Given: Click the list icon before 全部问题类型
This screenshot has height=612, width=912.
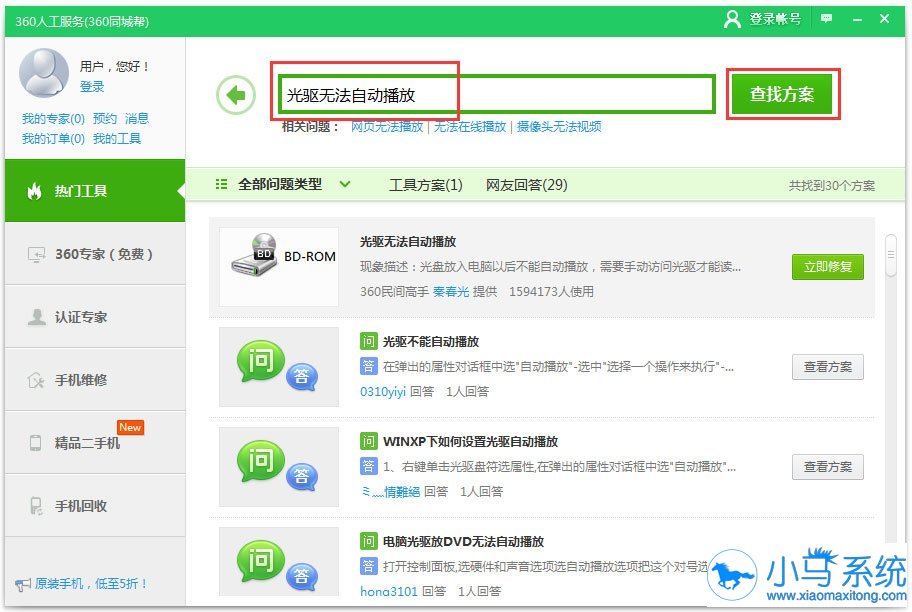Looking at the screenshot, I should pos(221,184).
